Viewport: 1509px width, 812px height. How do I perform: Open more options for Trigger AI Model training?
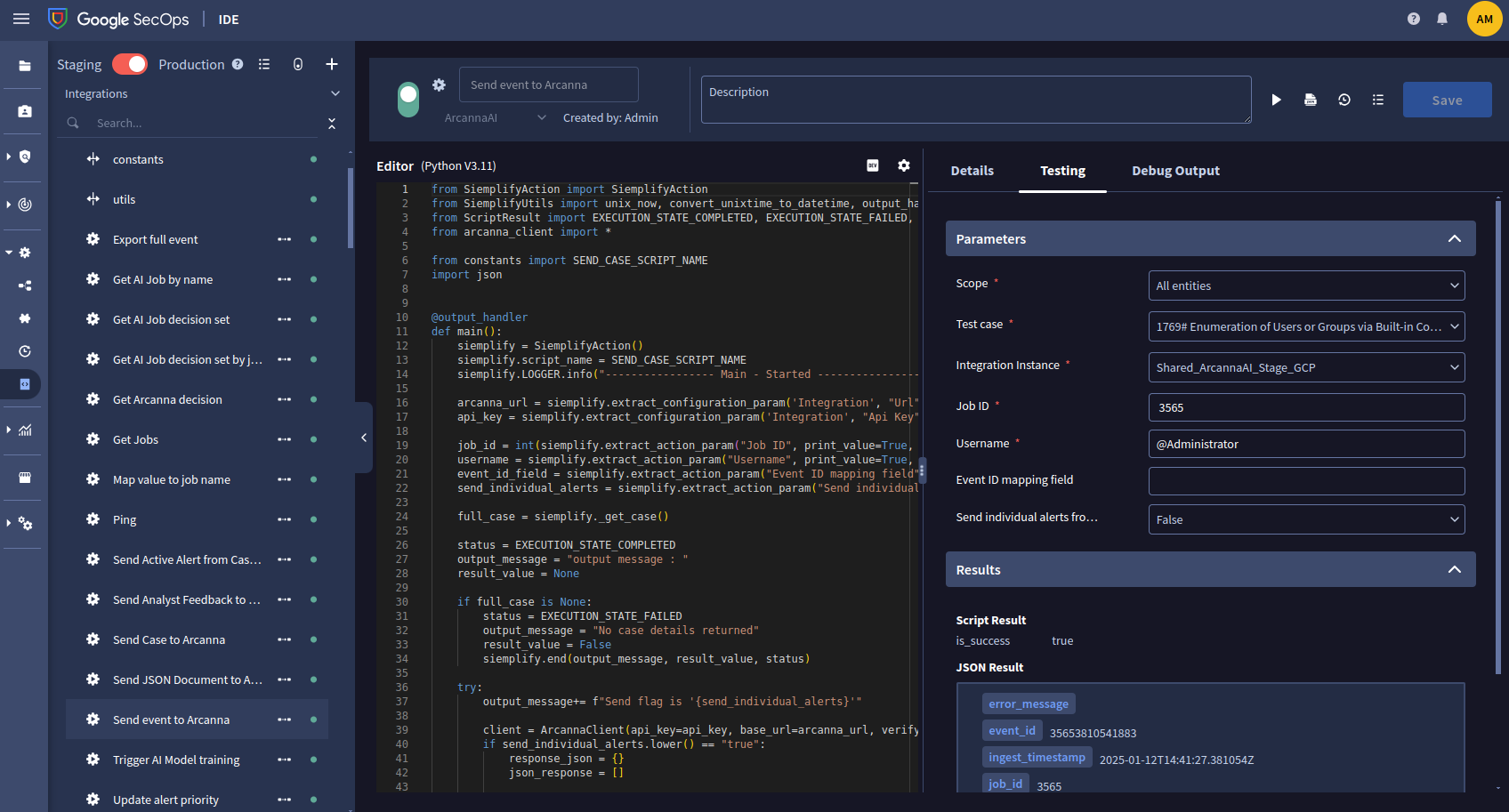285,760
